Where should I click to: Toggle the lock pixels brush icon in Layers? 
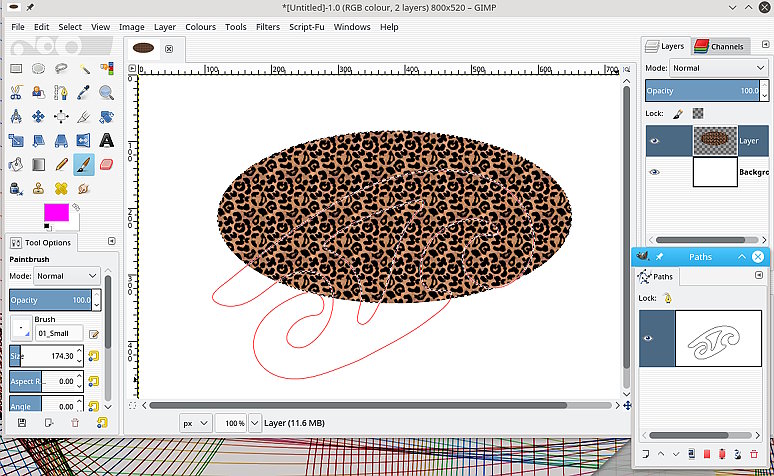click(677, 114)
